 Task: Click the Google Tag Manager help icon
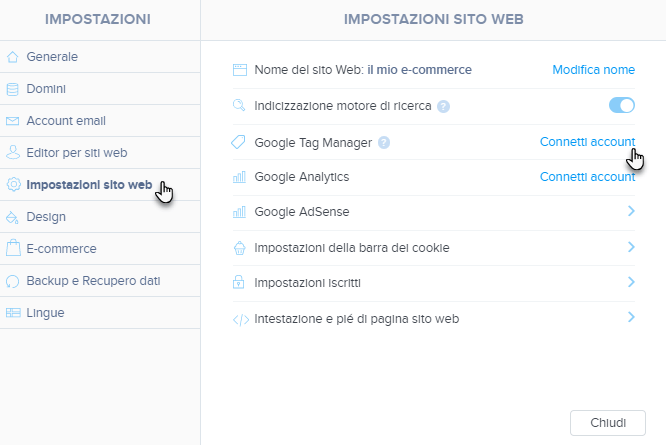pos(384,143)
